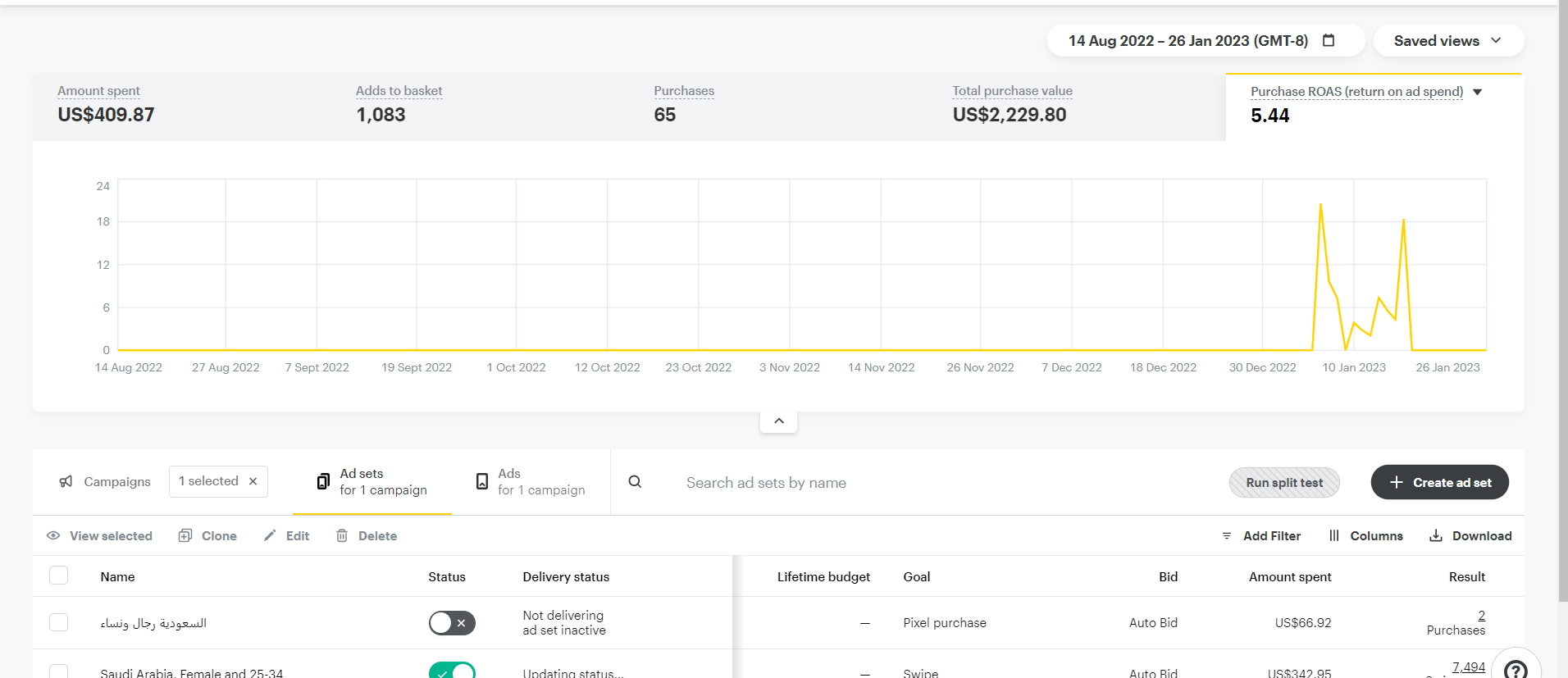Expand the Saved views dropdown
Viewport: 1568px width, 678px height.
[1447, 40]
